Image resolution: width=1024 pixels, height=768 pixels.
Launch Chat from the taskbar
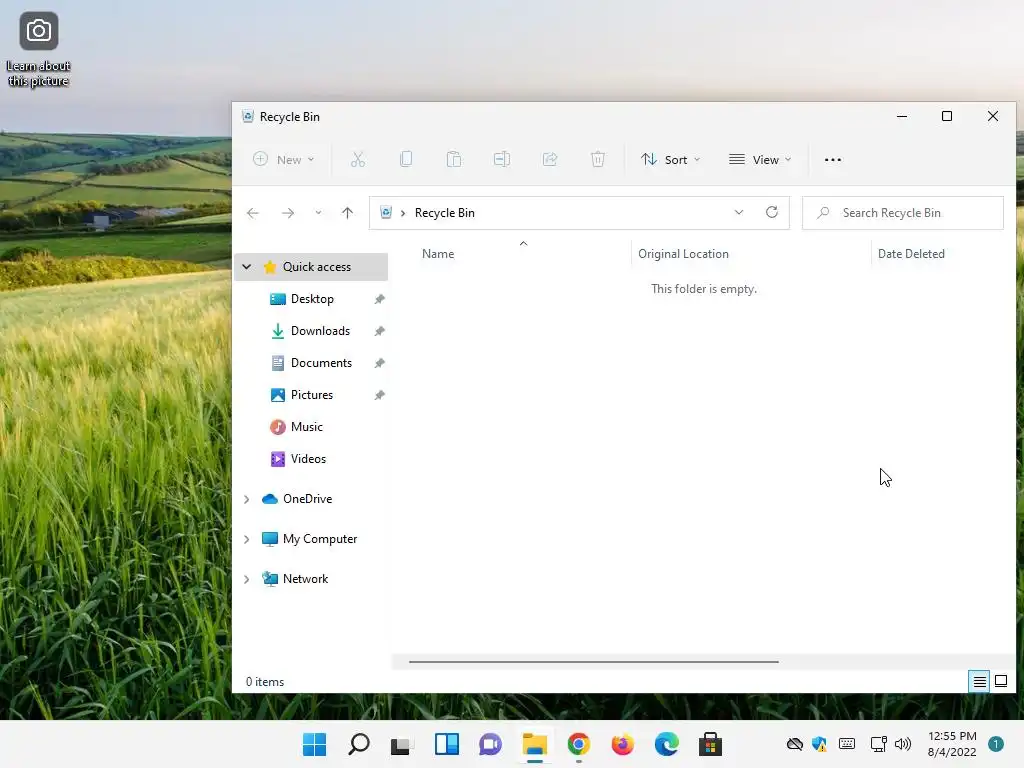click(490, 744)
